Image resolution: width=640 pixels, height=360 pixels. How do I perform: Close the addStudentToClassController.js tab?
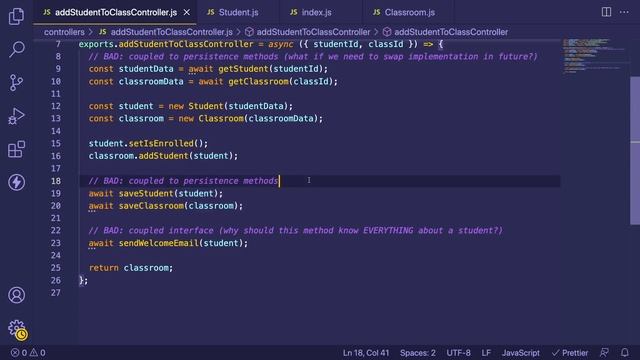(187, 13)
